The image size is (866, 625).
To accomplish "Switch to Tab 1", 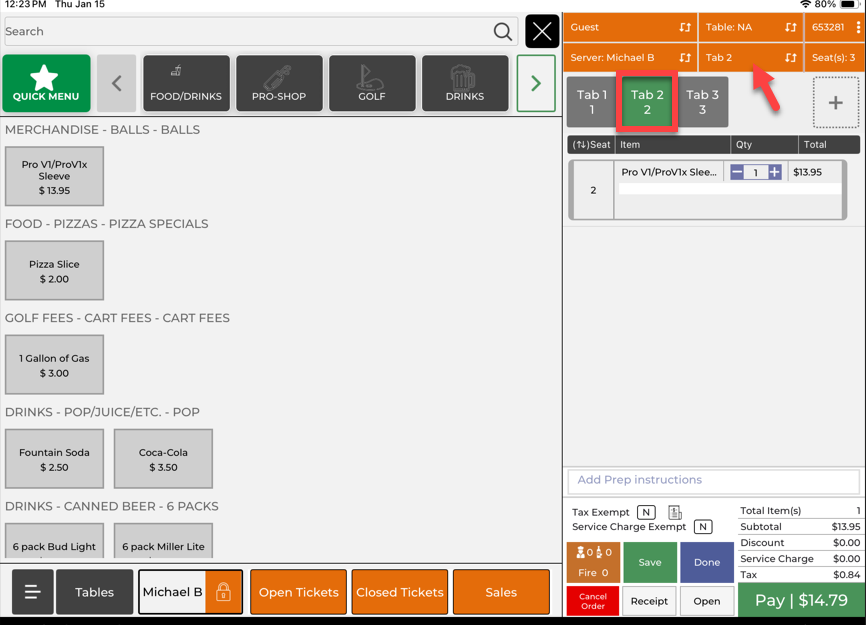I will click(591, 102).
